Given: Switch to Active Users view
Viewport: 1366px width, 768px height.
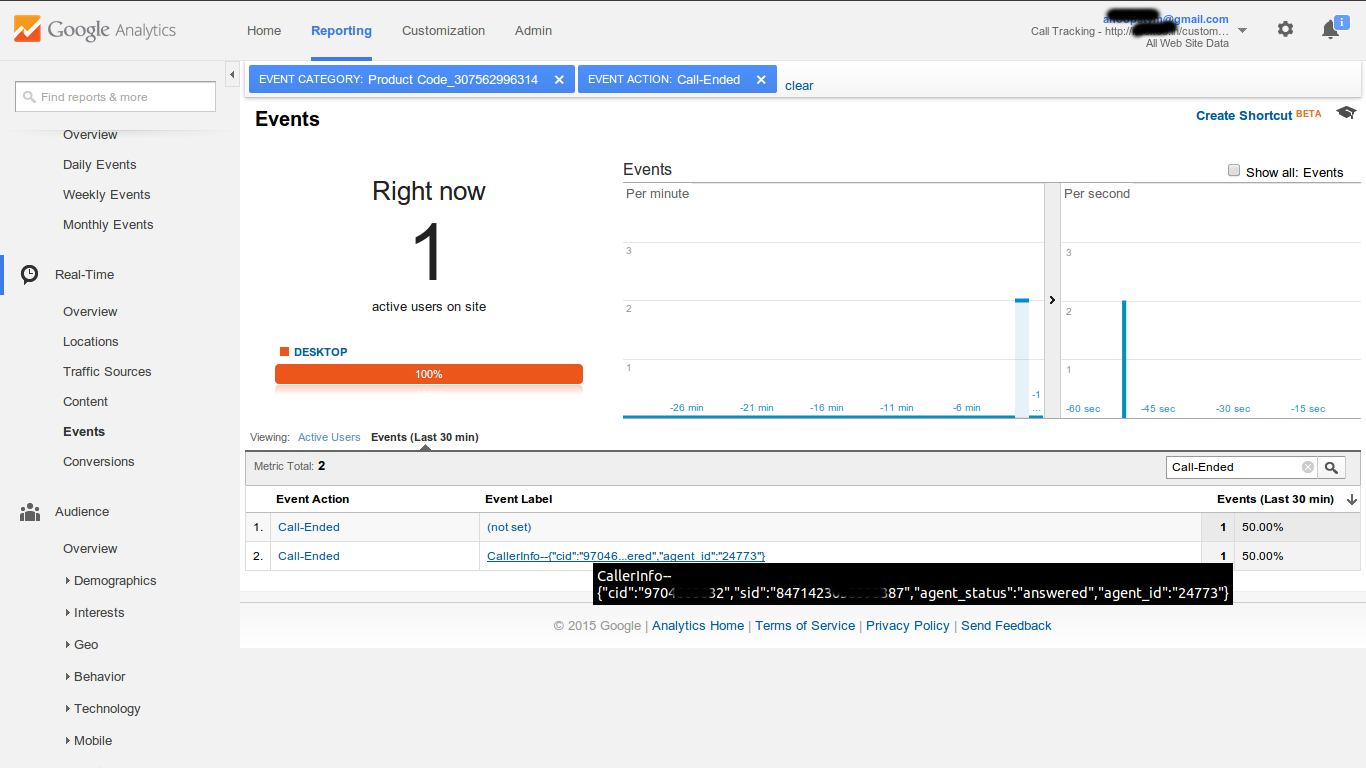Looking at the screenshot, I should coord(329,437).
